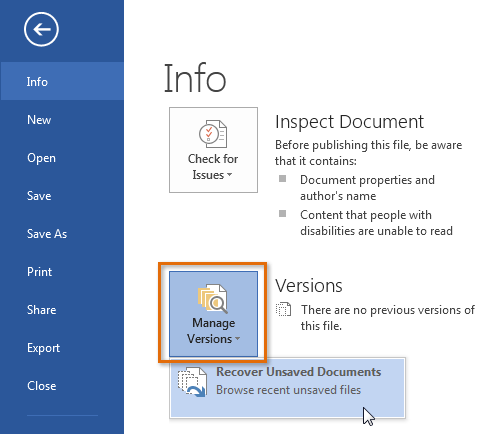Click the Versions heading
This screenshot has height=434, width=488.
(309, 286)
